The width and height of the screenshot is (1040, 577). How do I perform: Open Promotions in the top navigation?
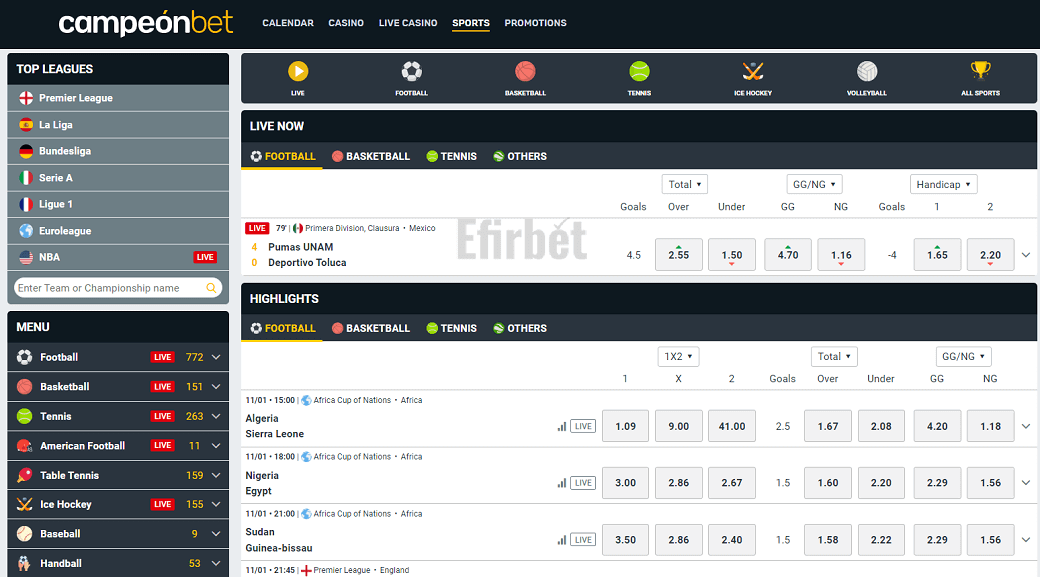pos(535,23)
